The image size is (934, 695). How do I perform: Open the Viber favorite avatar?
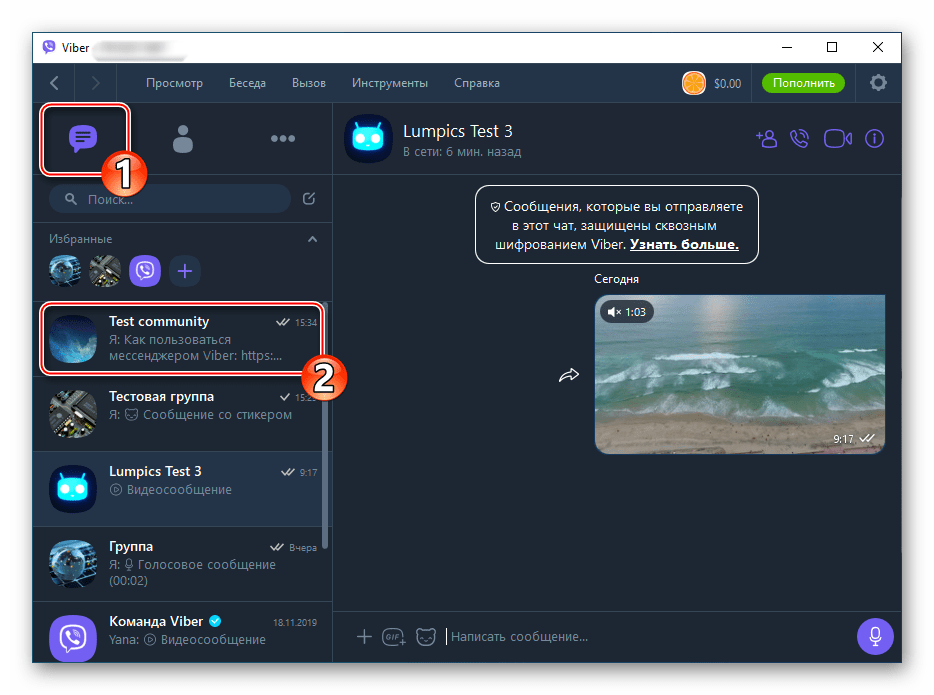point(145,271)
